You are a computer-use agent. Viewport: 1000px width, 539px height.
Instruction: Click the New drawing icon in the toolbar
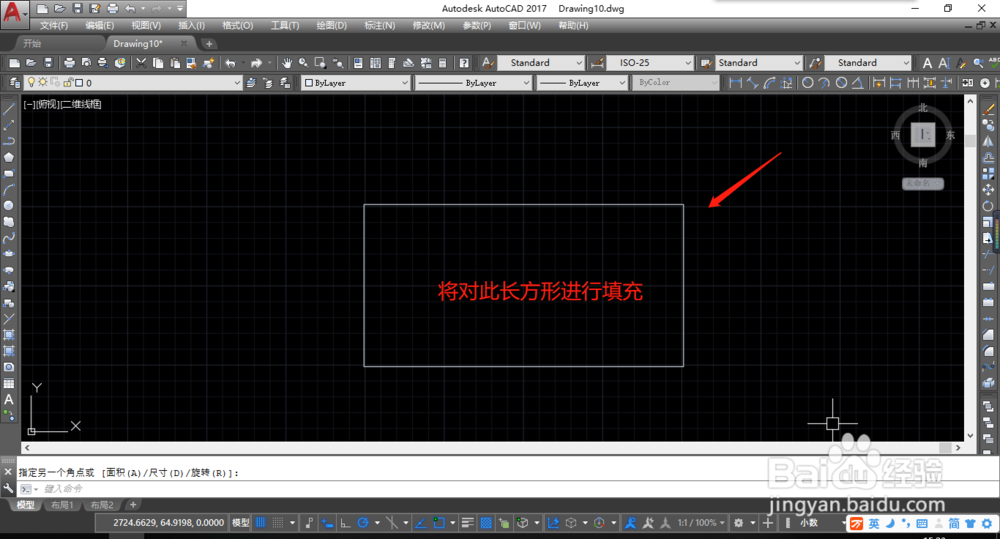coord(13,63)
